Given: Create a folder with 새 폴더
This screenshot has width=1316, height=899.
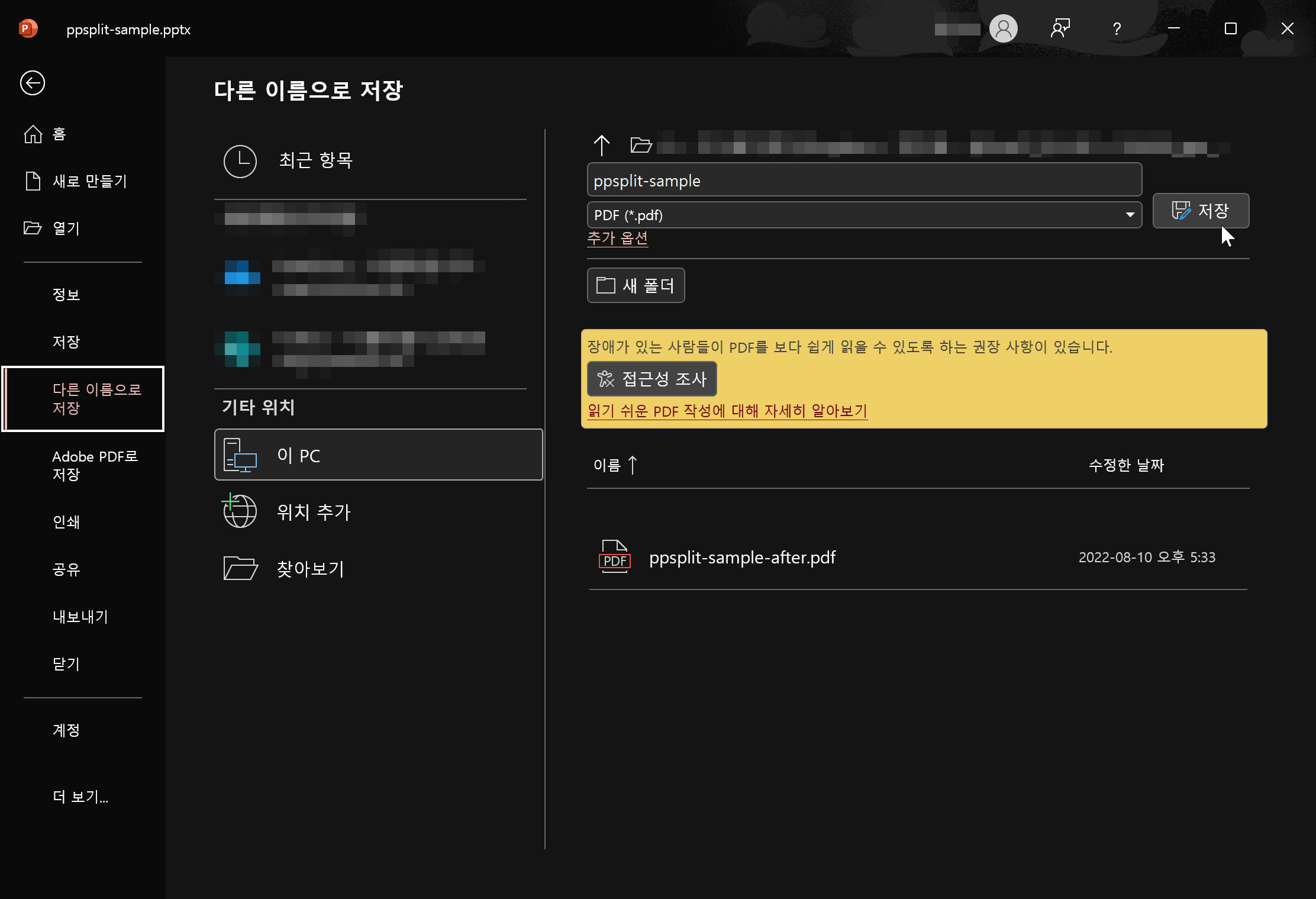Looking at the screenshot, I should pos(636,285).
